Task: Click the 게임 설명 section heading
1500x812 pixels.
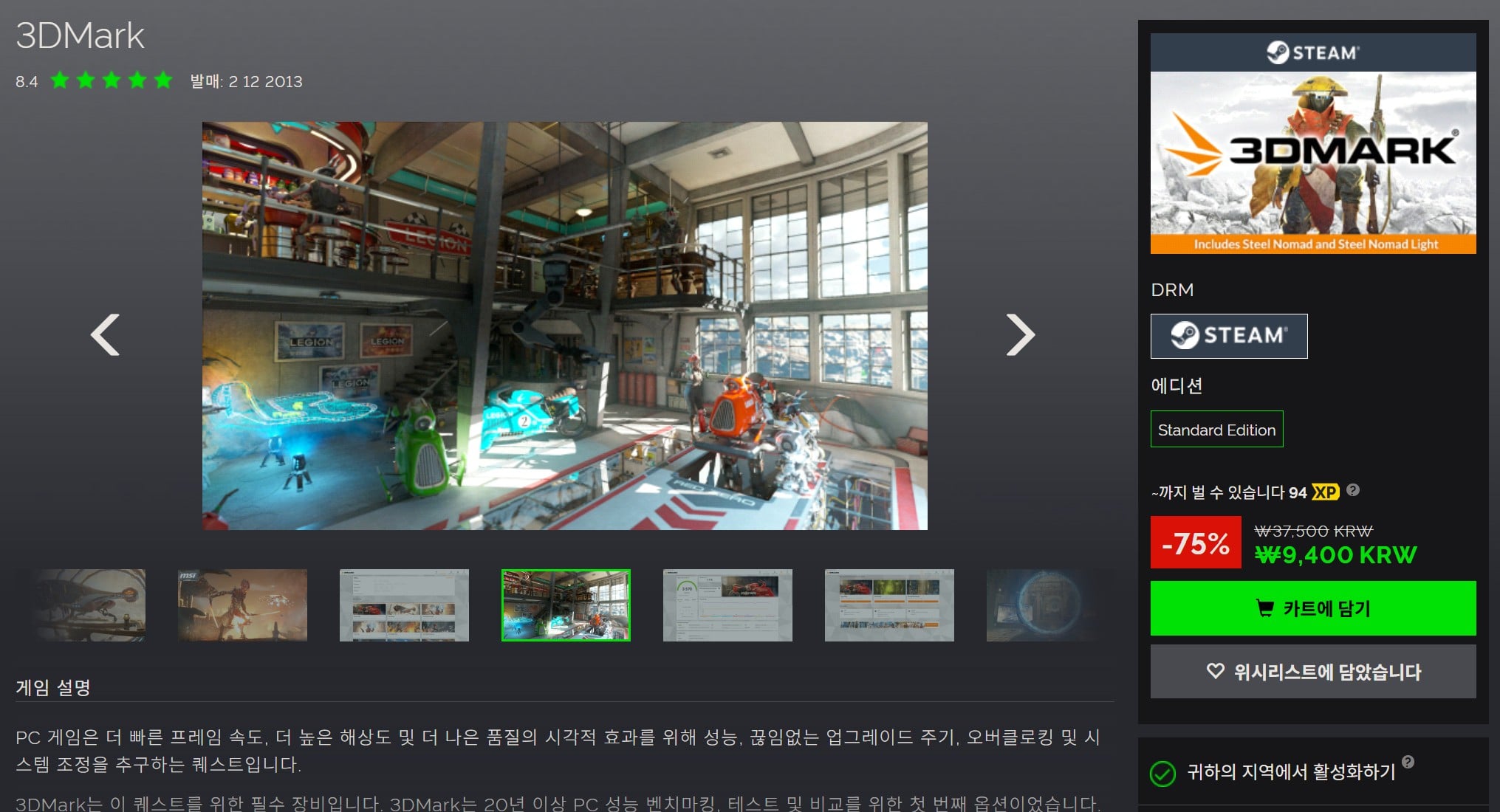Action: pos(53,687)
